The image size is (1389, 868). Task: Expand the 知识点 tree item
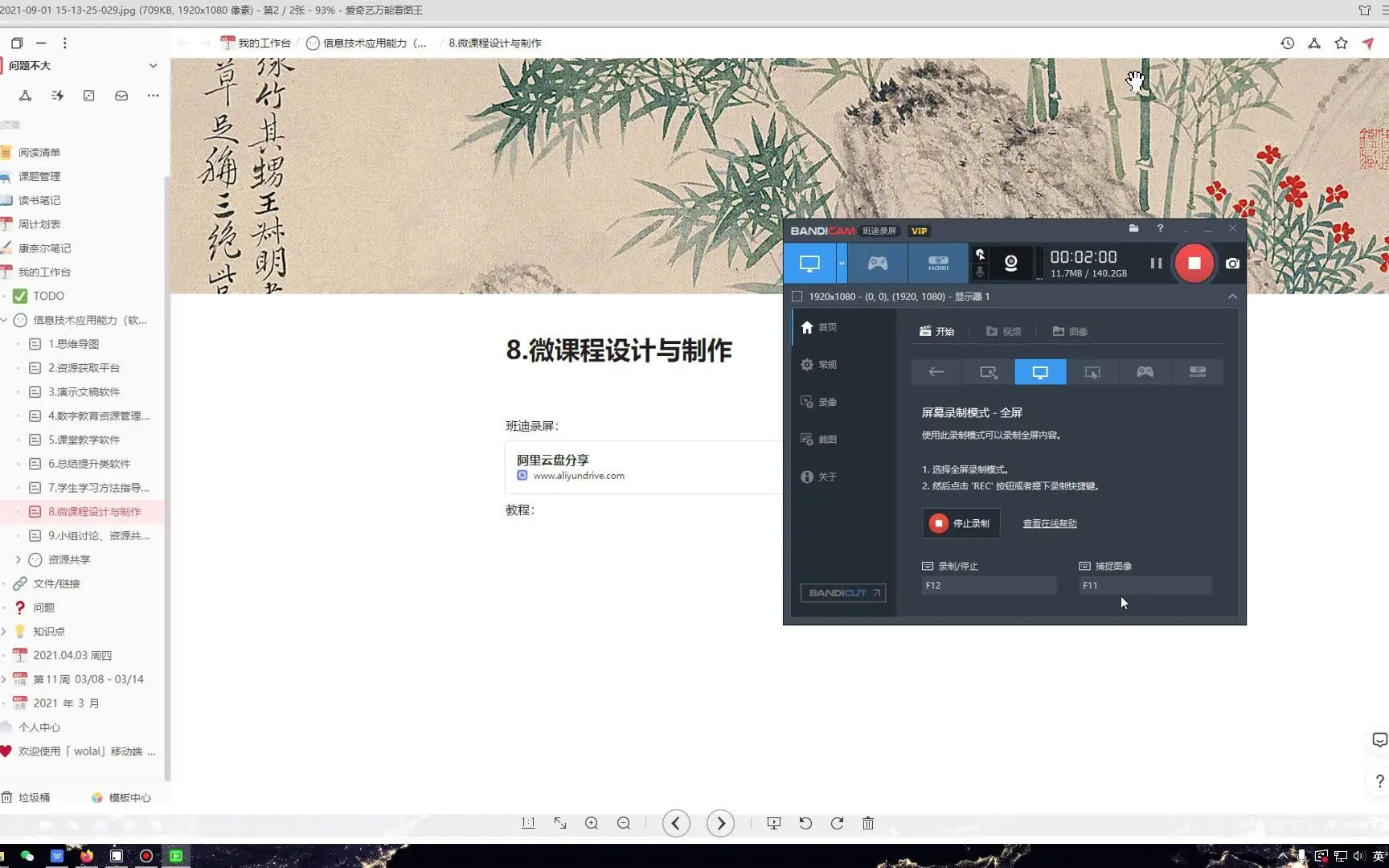(x=5, y=632)
